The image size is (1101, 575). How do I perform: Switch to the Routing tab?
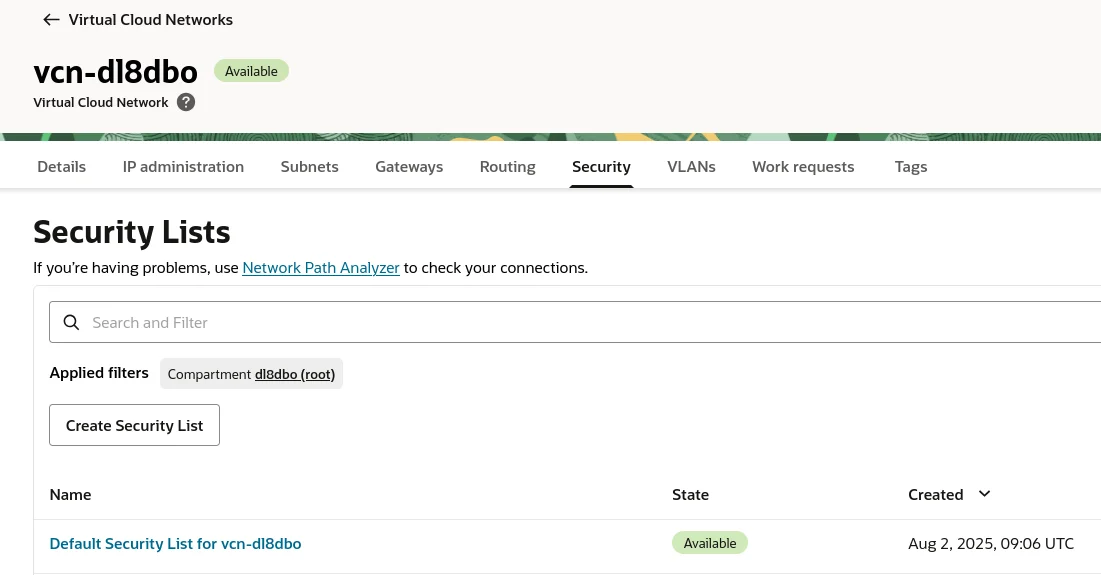coord(507,167)
